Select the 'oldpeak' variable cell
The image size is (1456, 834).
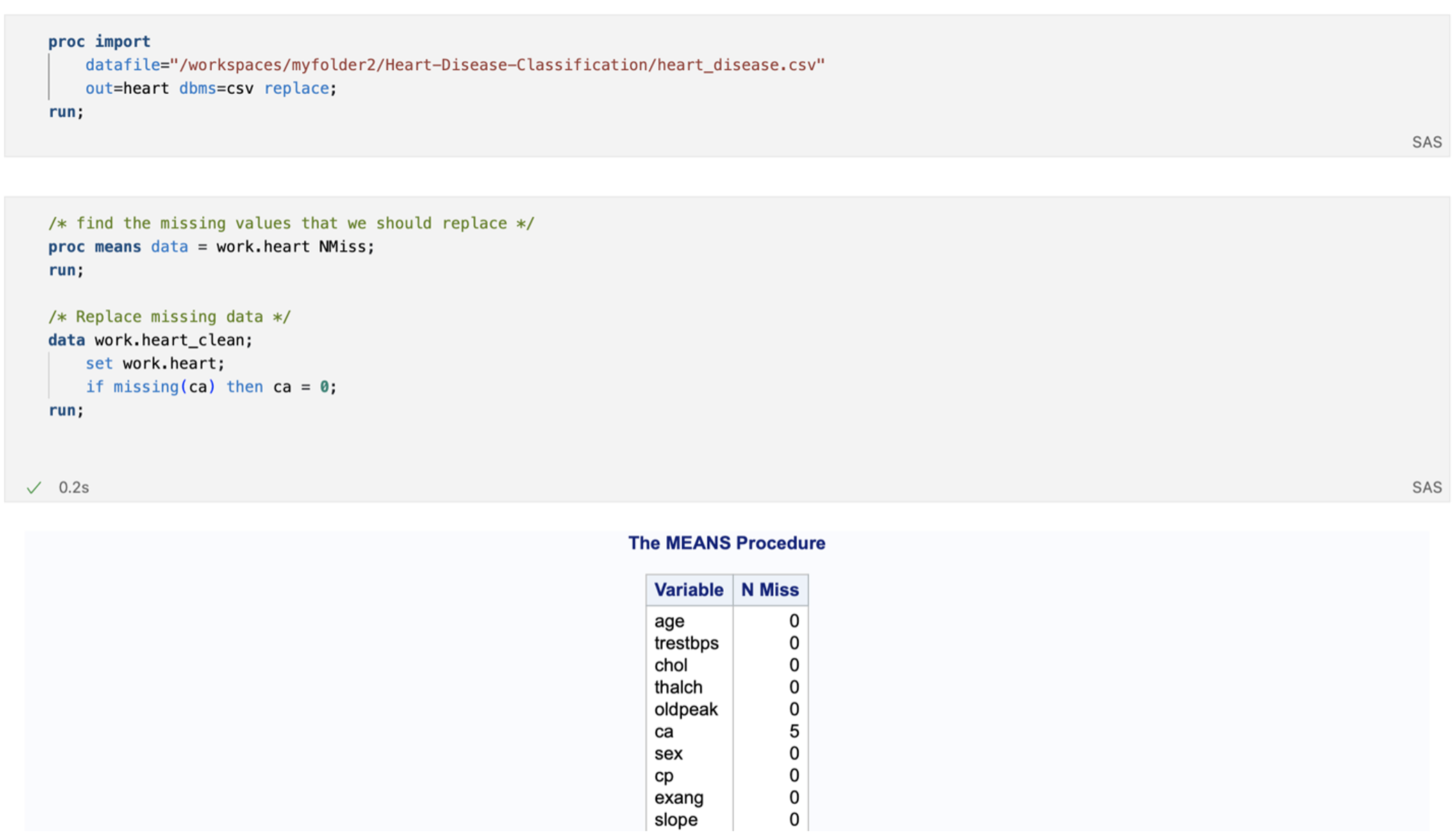pos(686,710)
